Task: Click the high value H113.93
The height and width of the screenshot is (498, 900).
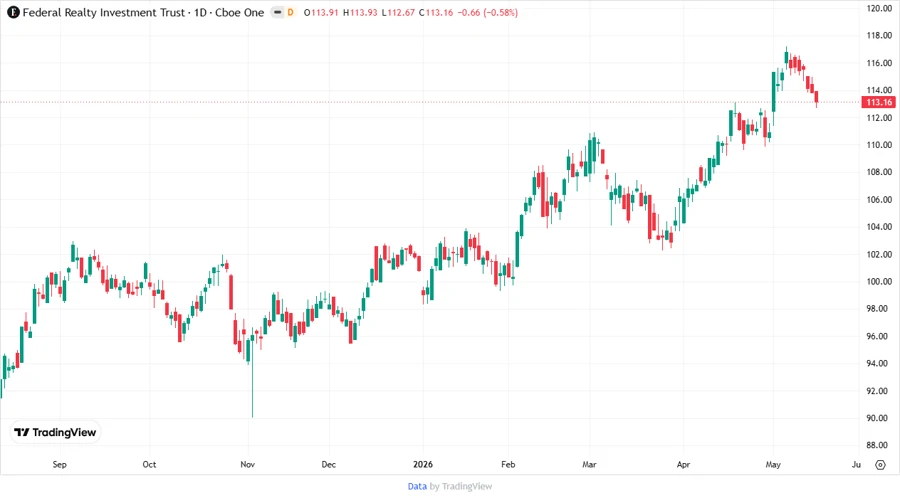Action: 360,13
